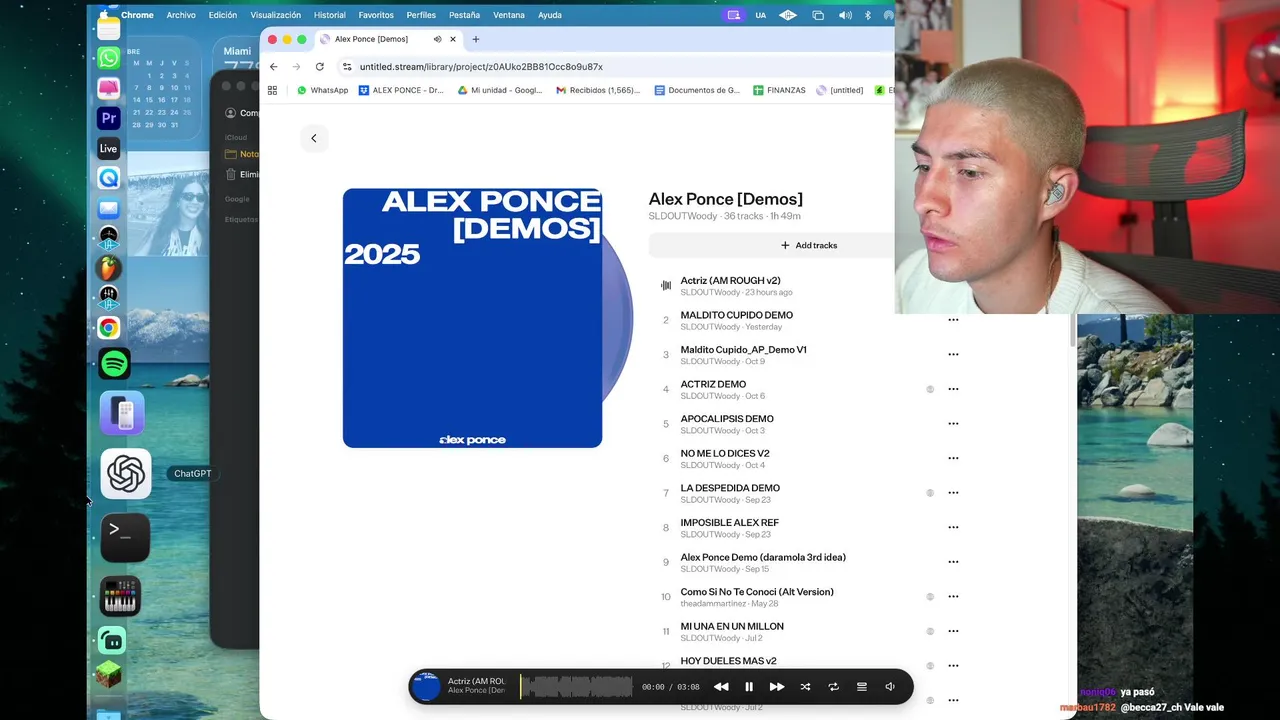Open more options for Maldito Cupido_AP_Demo V1
1280x720 pixels.
click(x=953, y=354)
